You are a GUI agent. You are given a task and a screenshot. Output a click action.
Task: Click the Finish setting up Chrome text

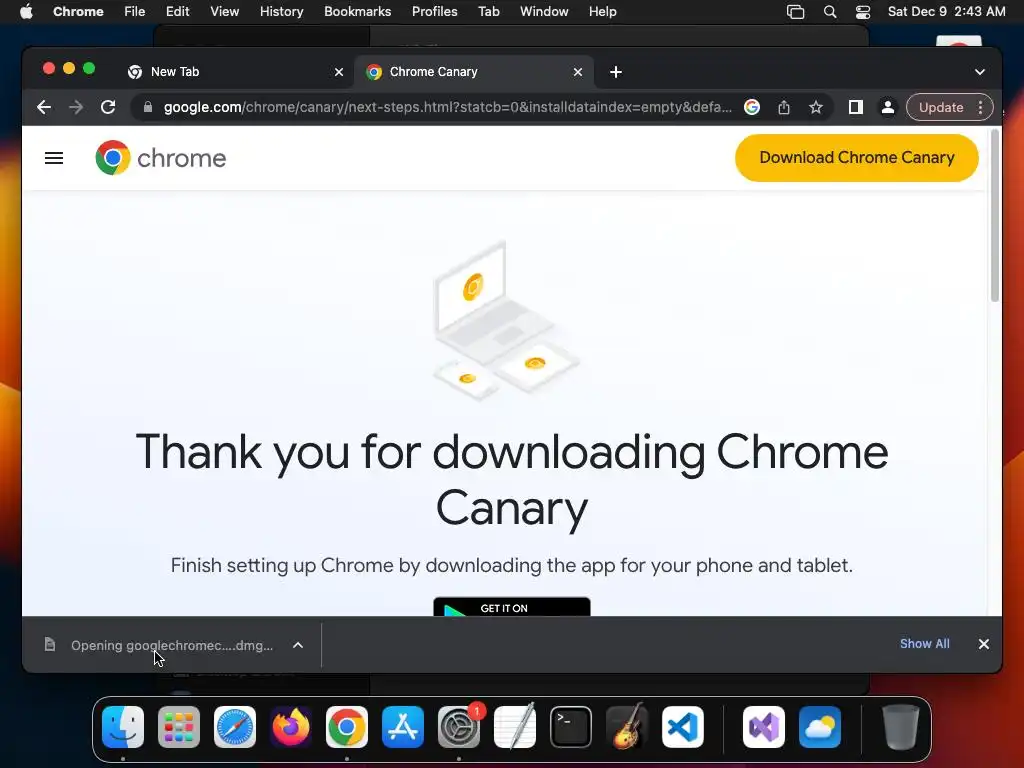[512, 565]
